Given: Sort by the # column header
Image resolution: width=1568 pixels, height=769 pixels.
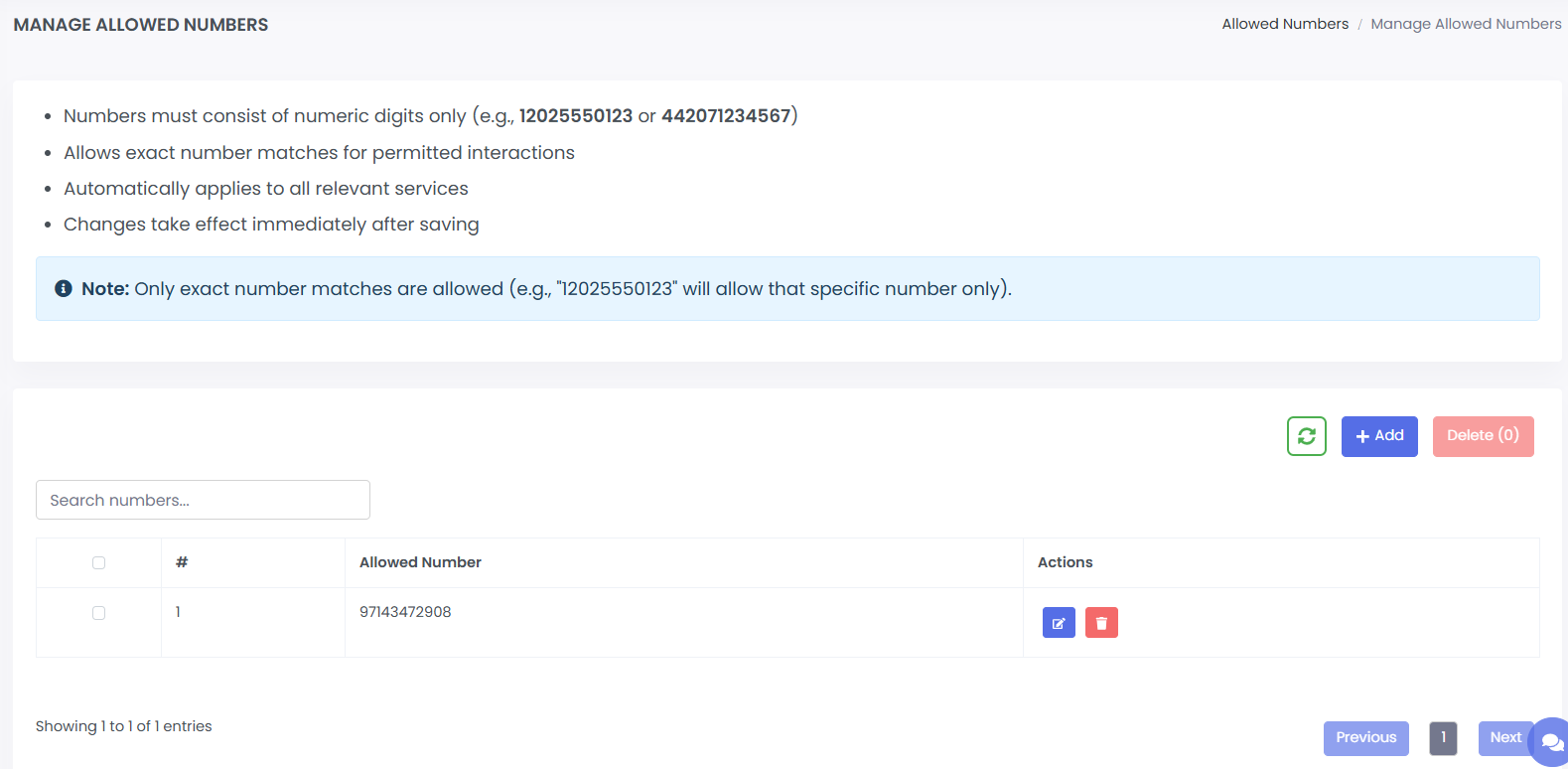Looking at the screenshot, I should click(182, 562).
